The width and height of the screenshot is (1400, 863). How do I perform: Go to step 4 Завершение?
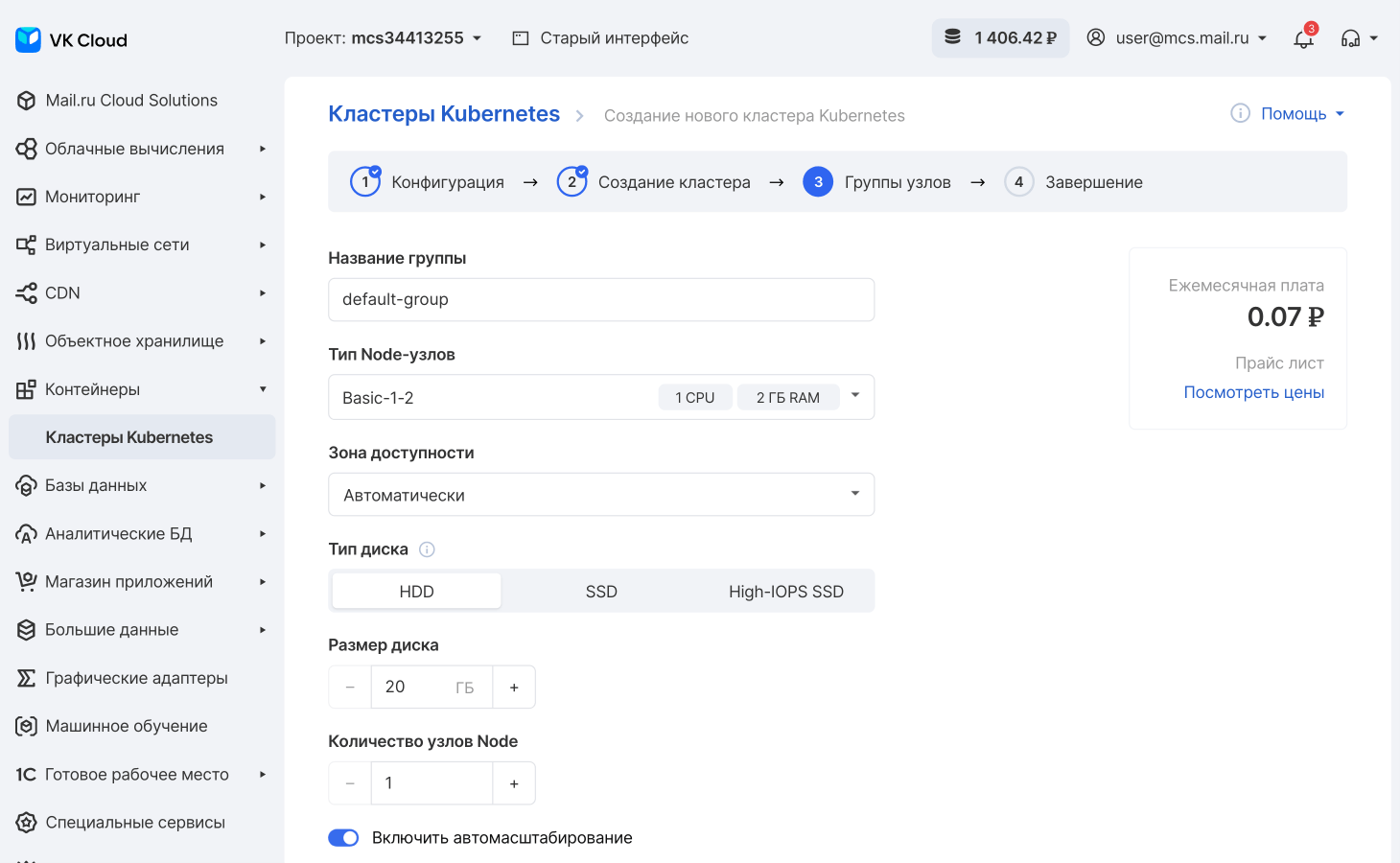1073,181
